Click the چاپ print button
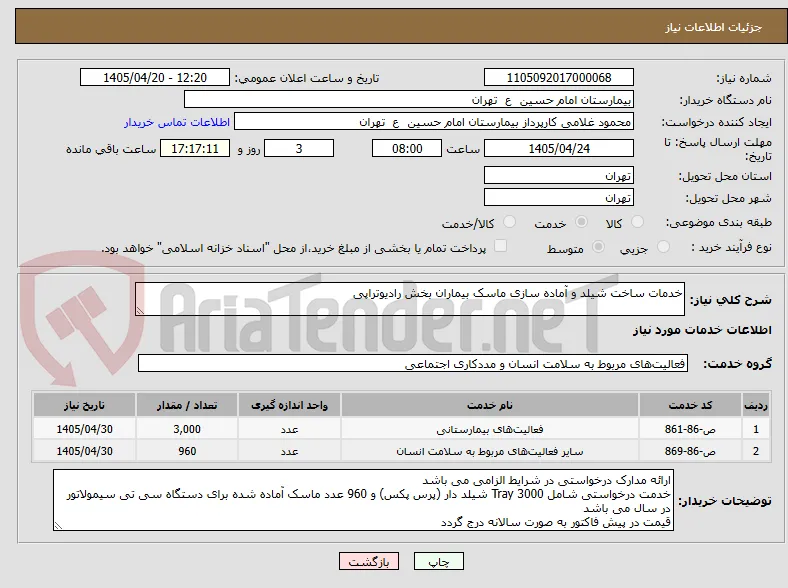Viewport: 788px width, 588px height. (x=439, y=561)
